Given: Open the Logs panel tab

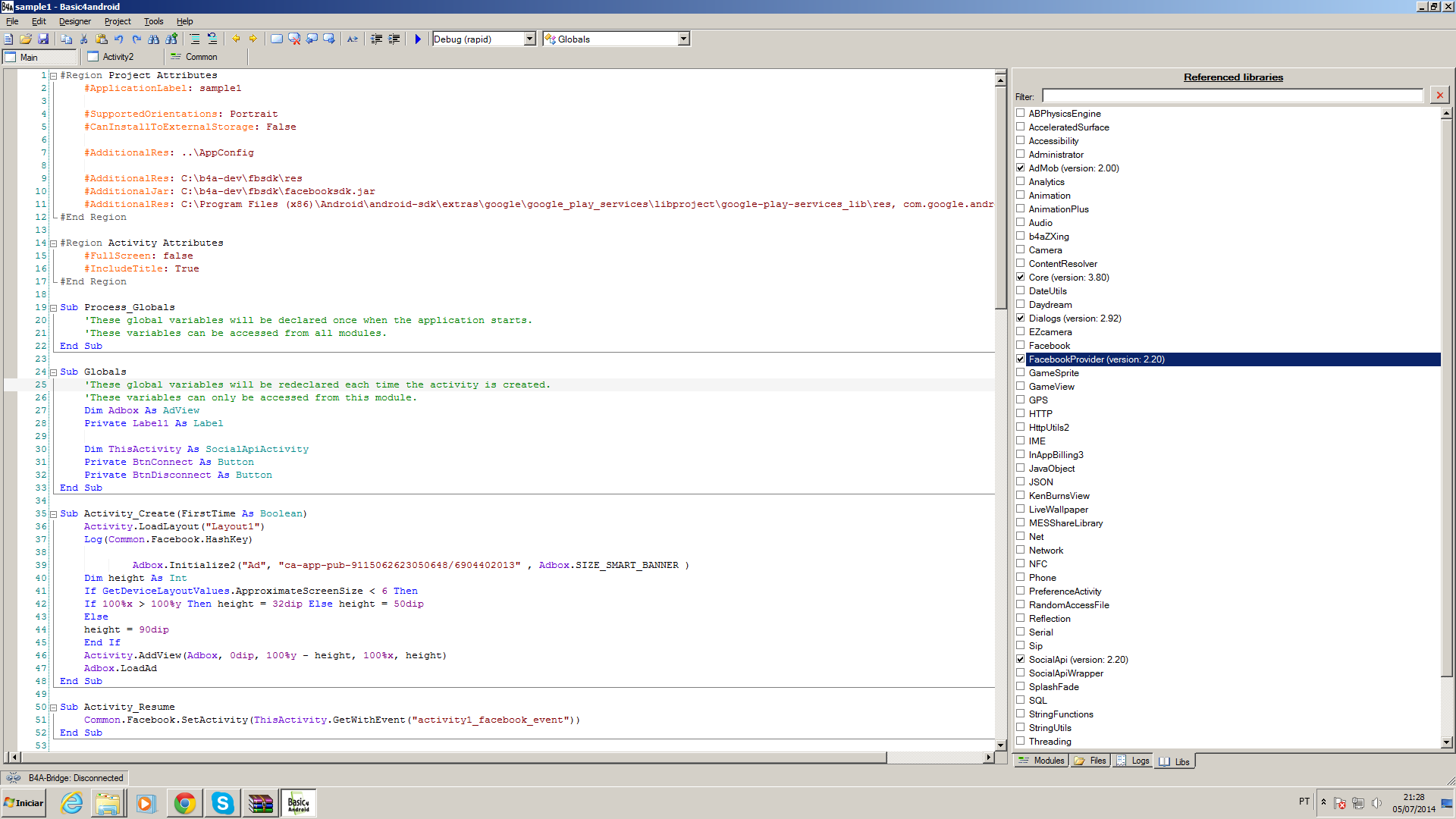Looking at the screenshot, I should tap(1133, 761).
